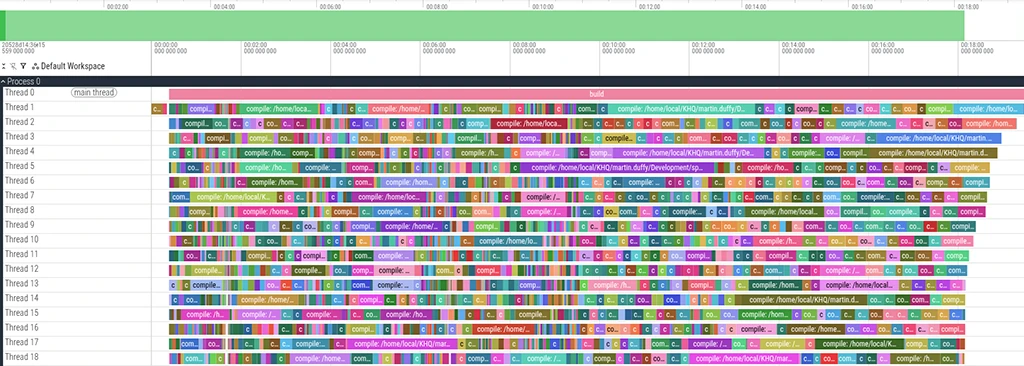Select long blue compile slice ending Thread 3
This screenshot has width=1024, height=366.
tap(939, 139)
